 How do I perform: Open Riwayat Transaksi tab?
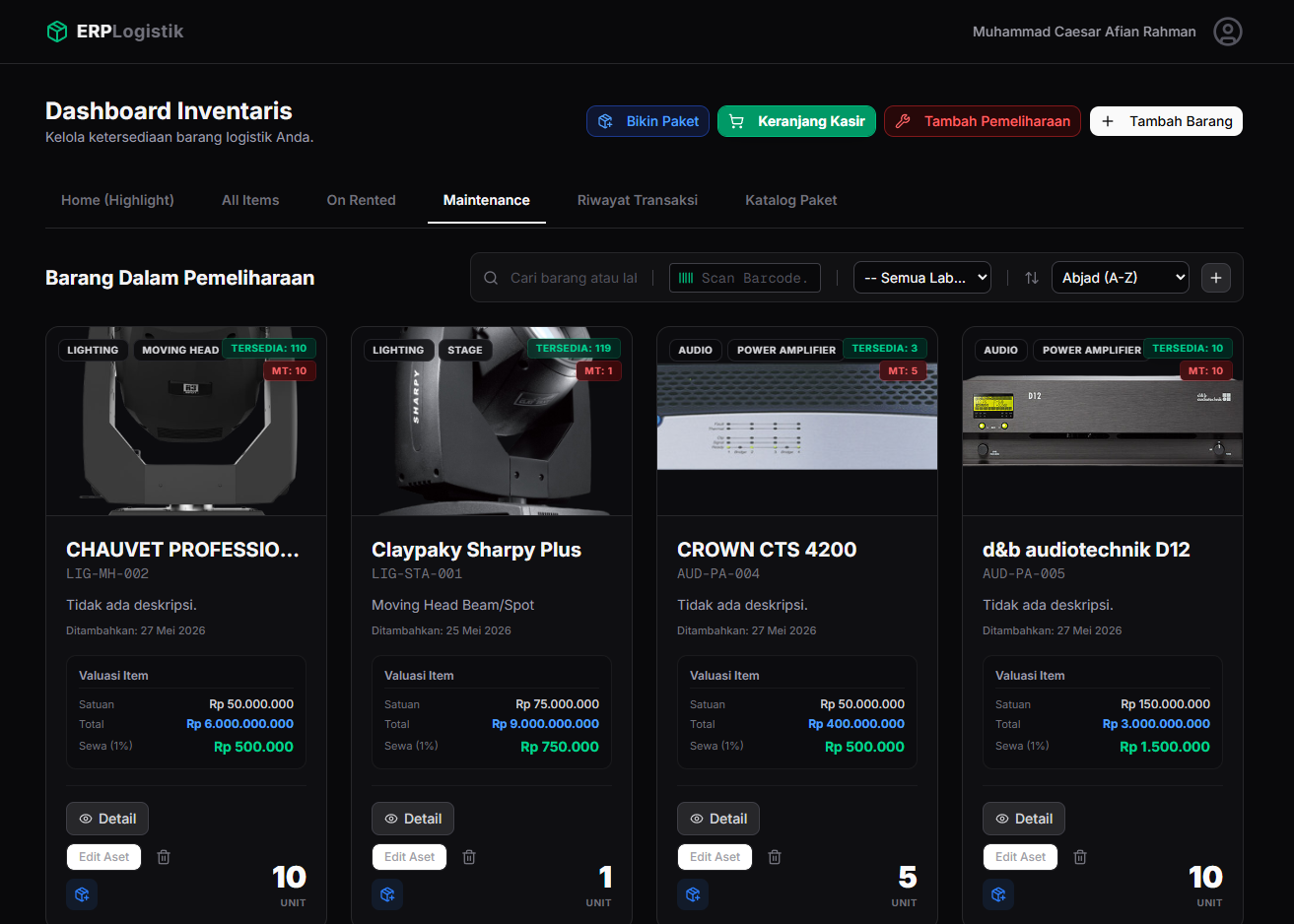click(x=638, y=200)
